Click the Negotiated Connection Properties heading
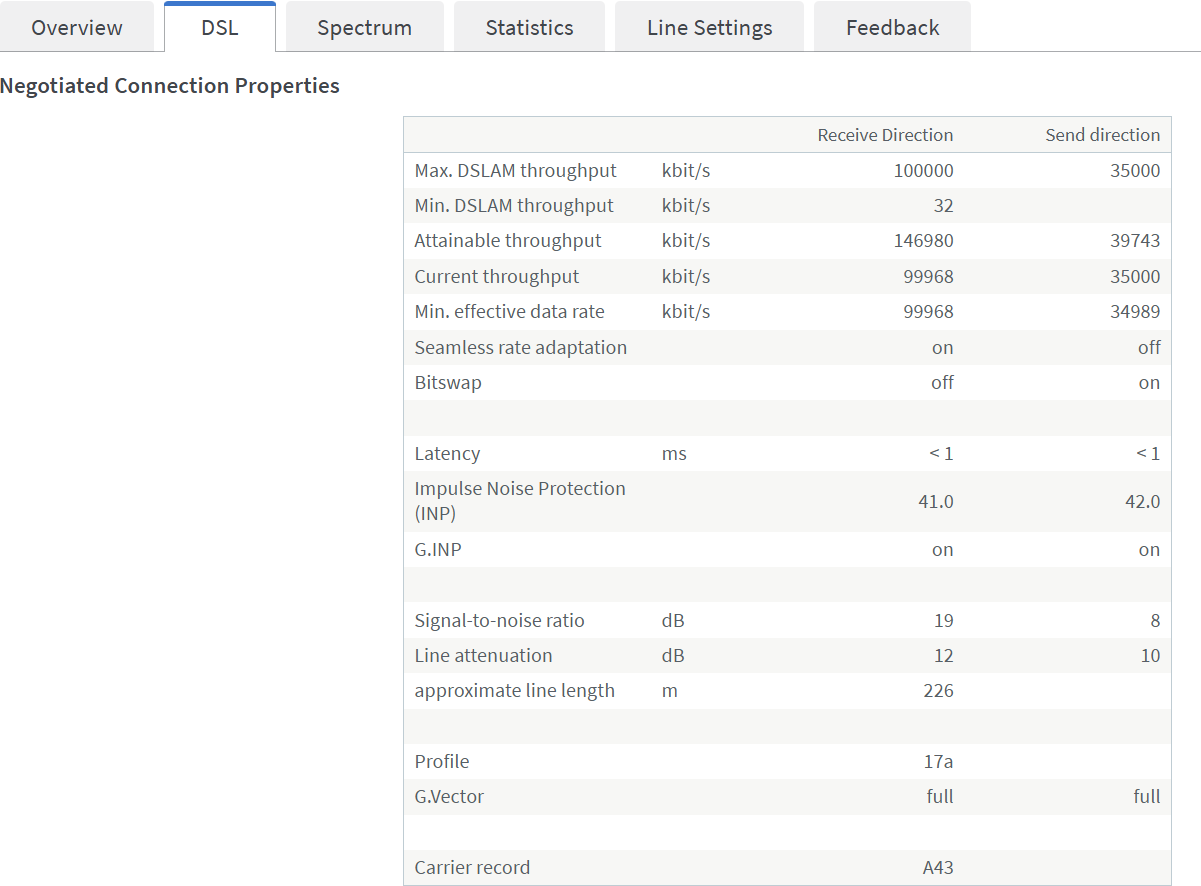1201x886 pixels. tap(170, 86)
